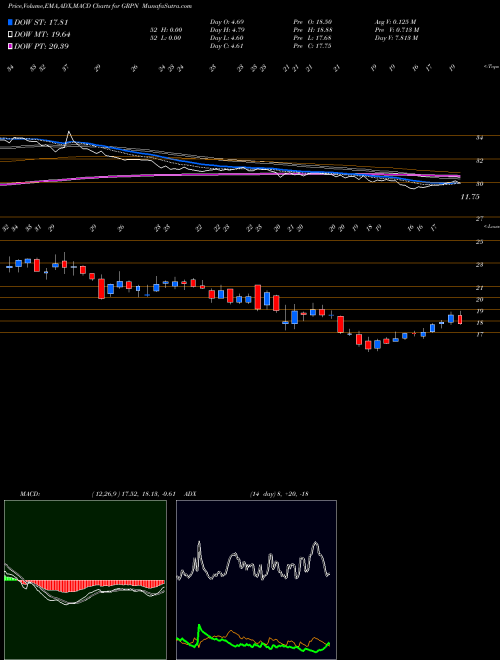Click the 18 candlestick axis label

480,323
